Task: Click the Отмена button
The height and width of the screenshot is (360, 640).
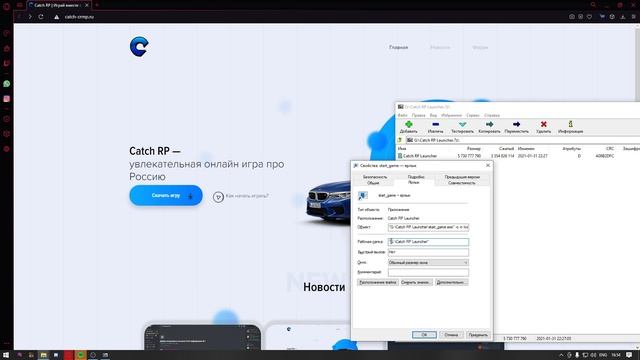Action: tap(451, 335)
